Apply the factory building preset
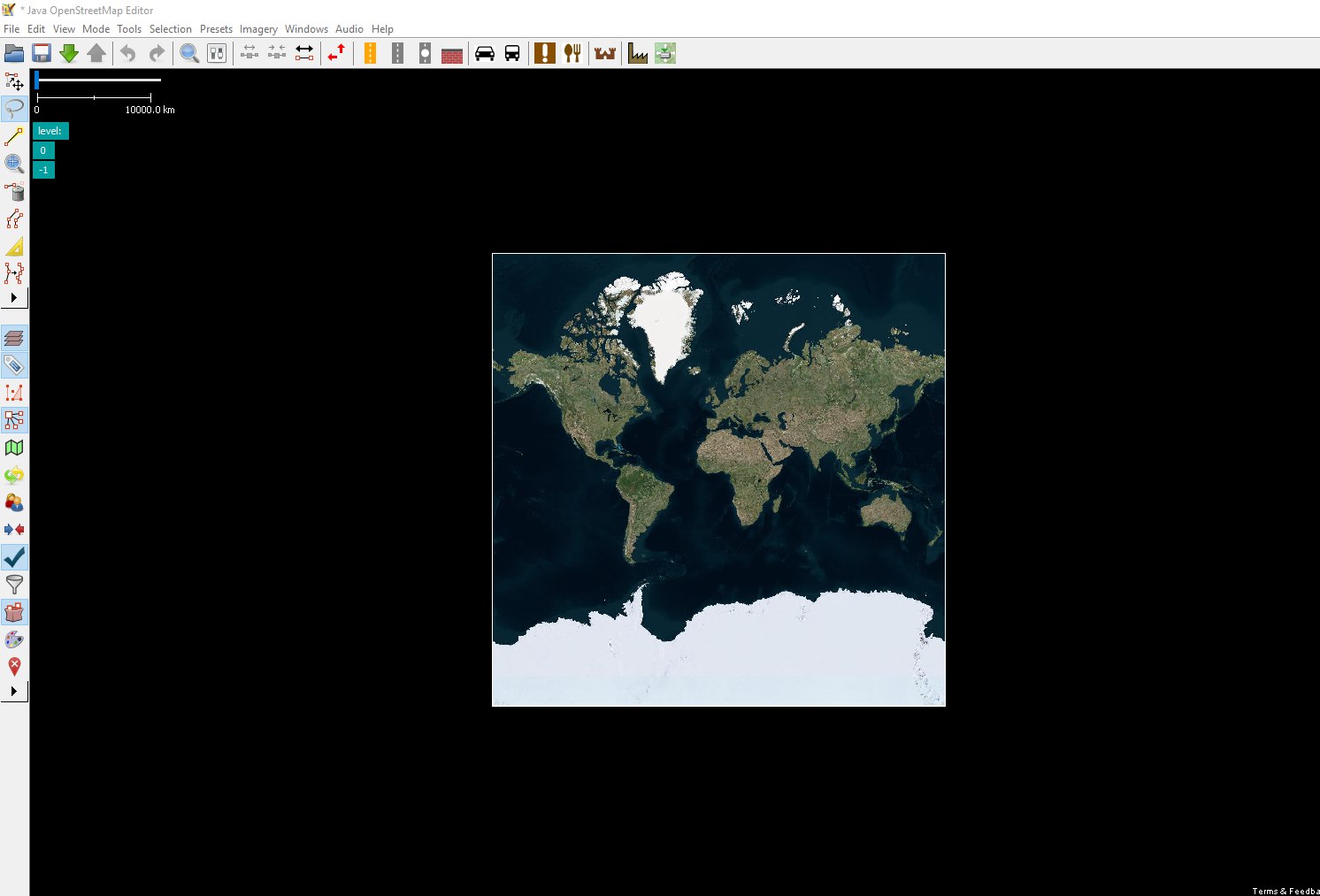1320x896 pixels. coord(638,54)
